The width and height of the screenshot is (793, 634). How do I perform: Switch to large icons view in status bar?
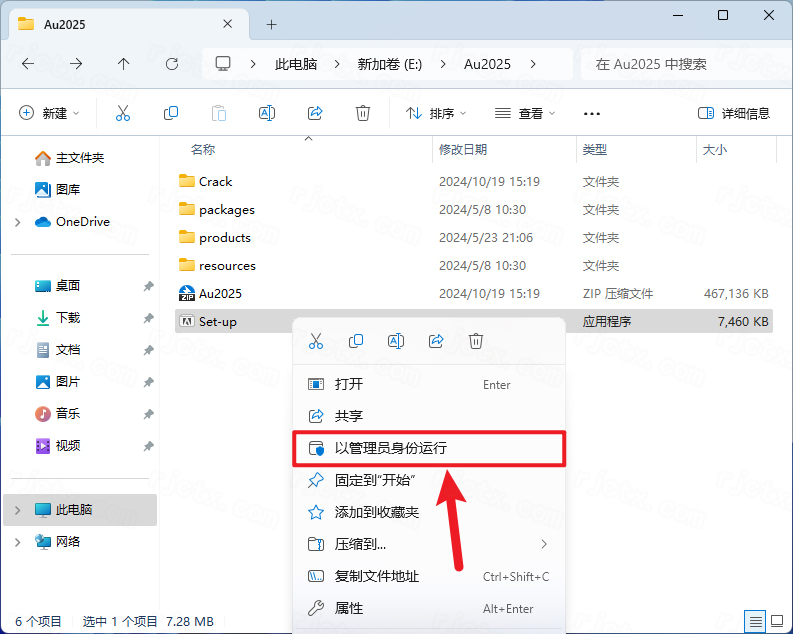[776, 621]
